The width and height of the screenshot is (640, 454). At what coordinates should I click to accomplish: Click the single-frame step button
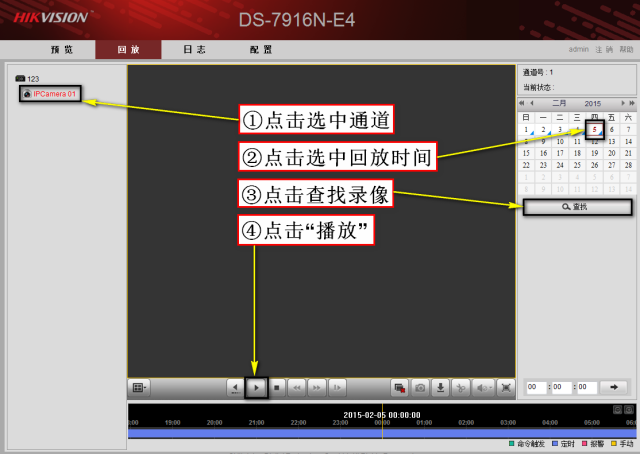(337, 387)
